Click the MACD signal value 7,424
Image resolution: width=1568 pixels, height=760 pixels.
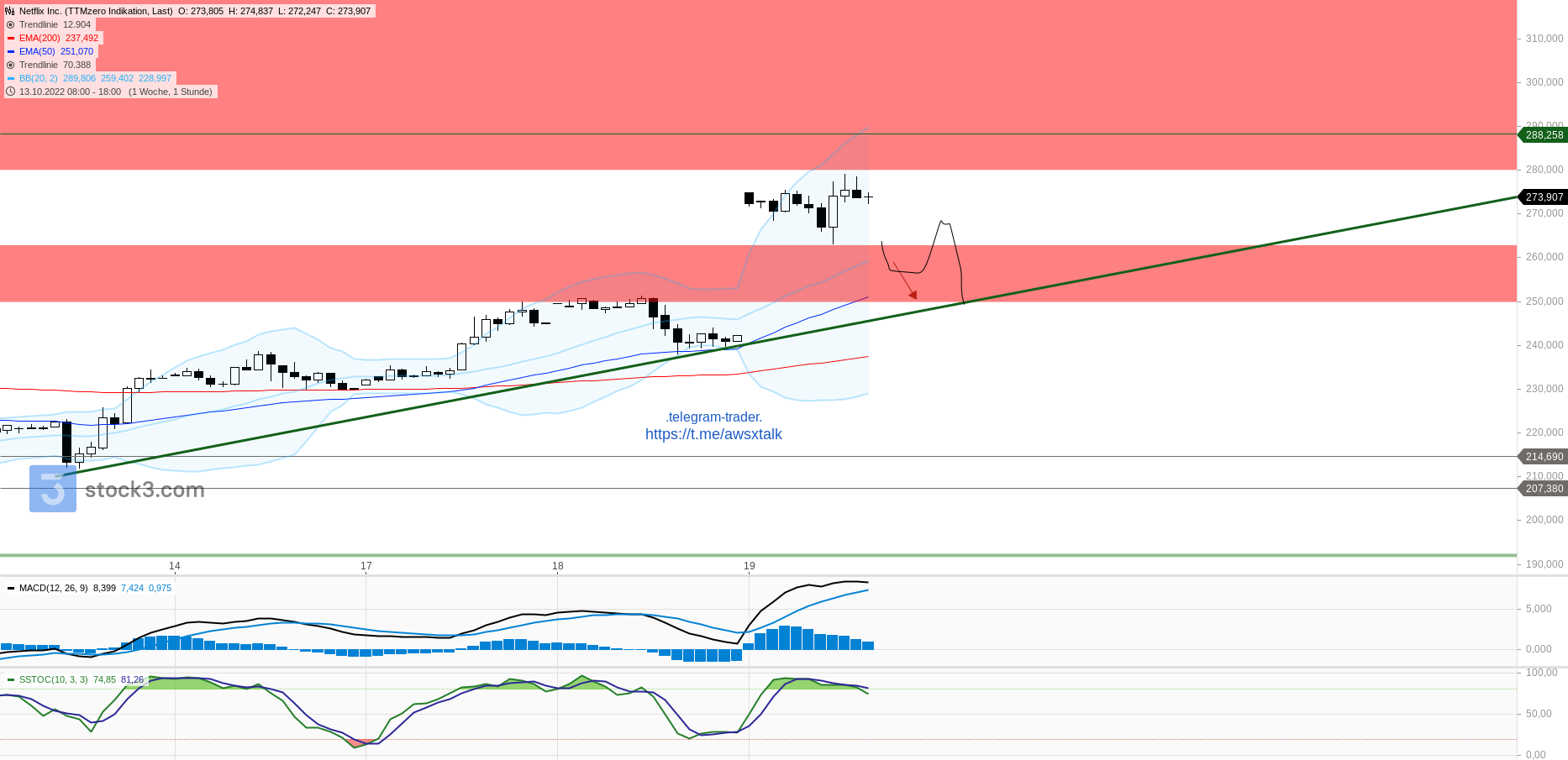click(x=133, y=588)
